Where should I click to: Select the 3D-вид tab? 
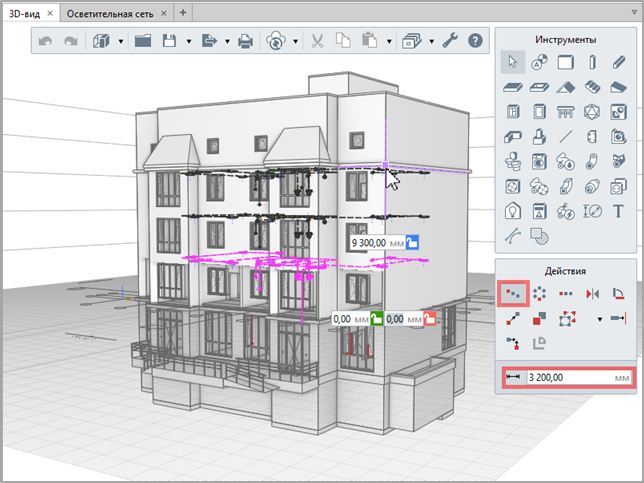click(25, 13)
